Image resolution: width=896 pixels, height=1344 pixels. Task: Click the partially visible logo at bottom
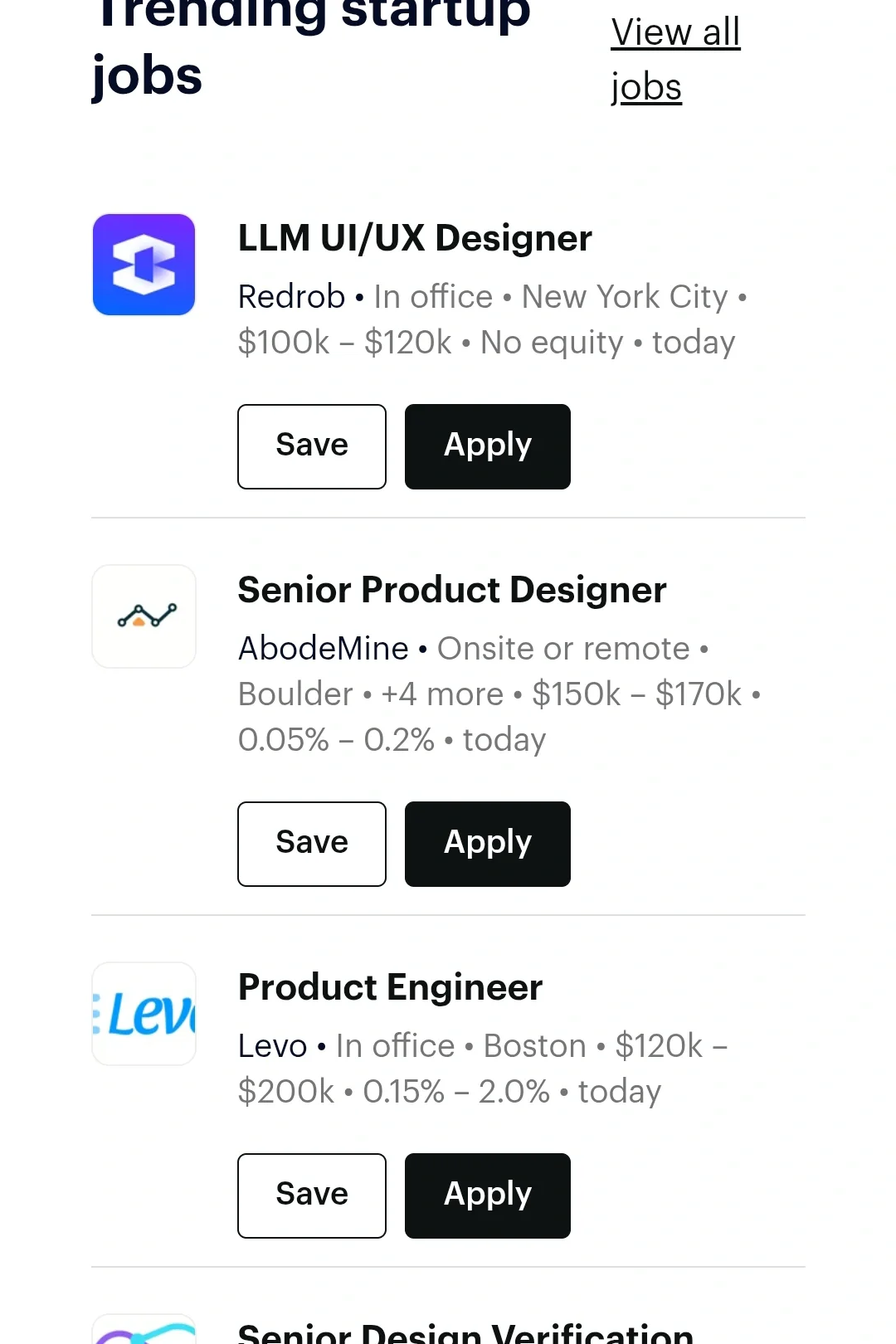point(144,1330)
